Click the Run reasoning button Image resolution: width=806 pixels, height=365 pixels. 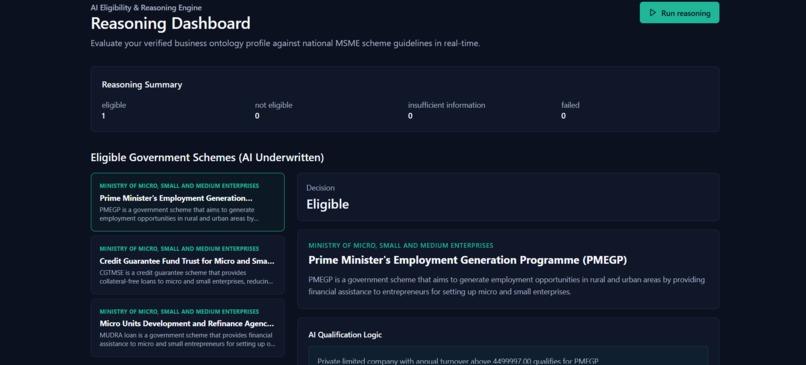(679, 13)
